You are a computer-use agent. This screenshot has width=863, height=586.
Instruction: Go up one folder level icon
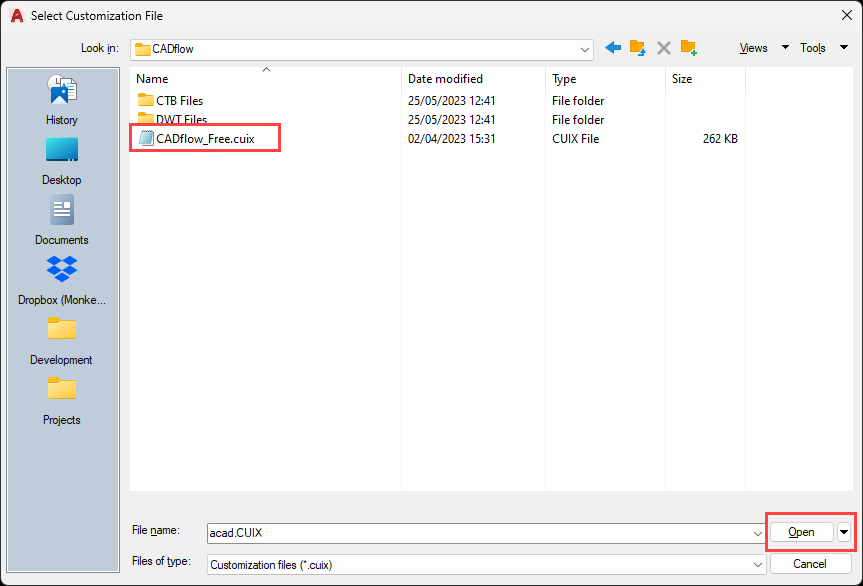637,48
